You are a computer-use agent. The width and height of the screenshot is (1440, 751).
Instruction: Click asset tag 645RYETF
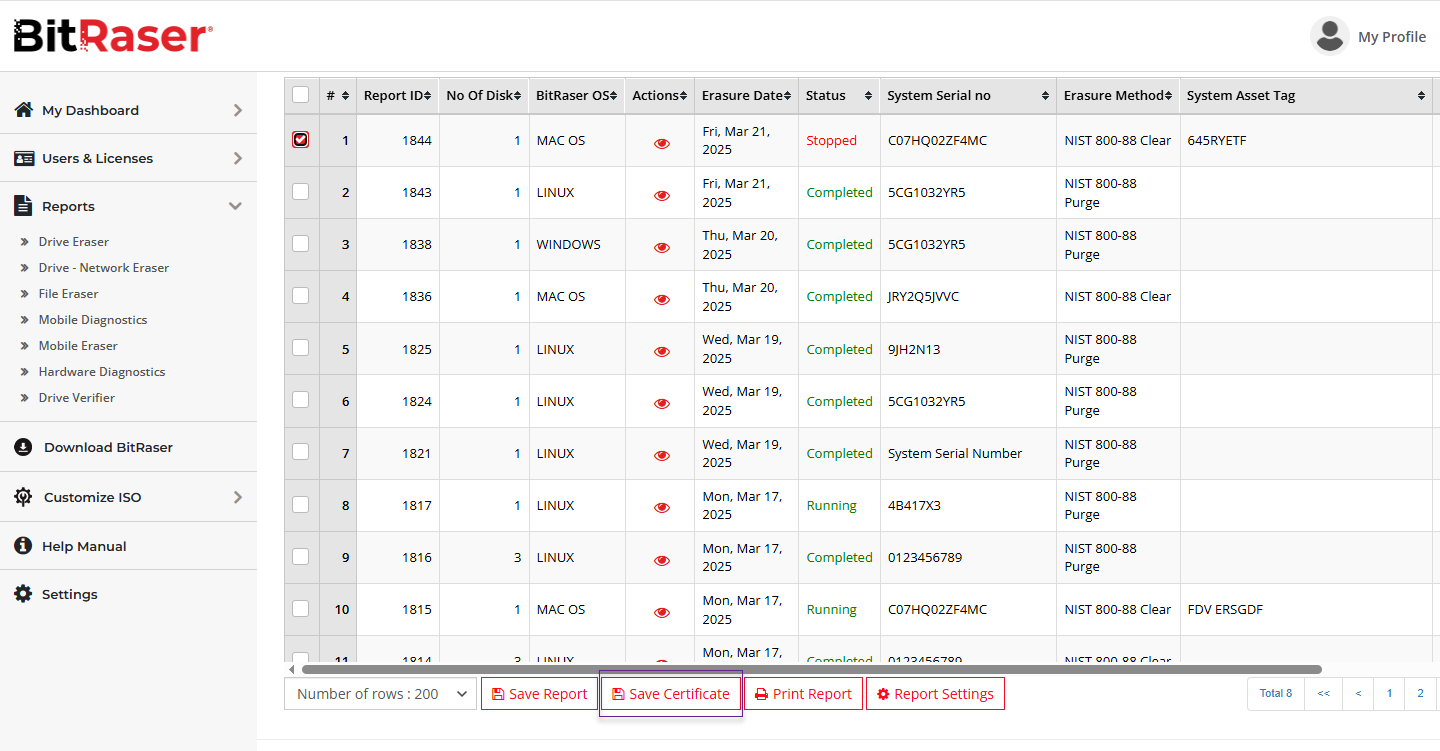(x=1217, y=141)
